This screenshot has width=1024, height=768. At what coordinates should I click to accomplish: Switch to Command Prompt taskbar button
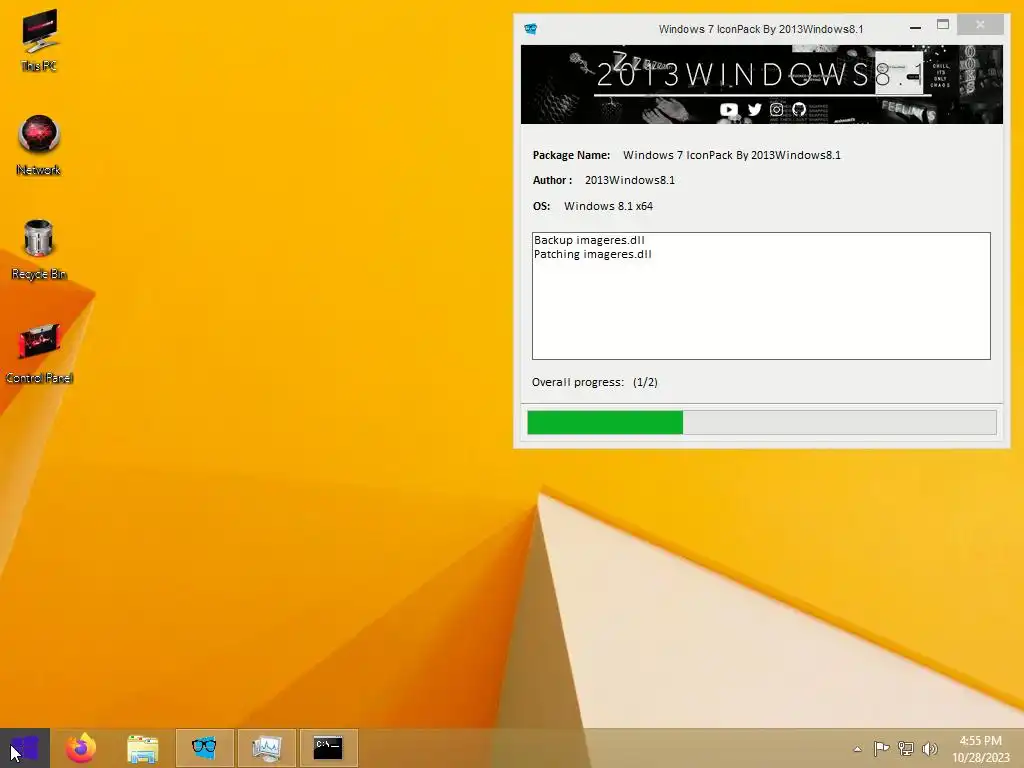point(328,748)
